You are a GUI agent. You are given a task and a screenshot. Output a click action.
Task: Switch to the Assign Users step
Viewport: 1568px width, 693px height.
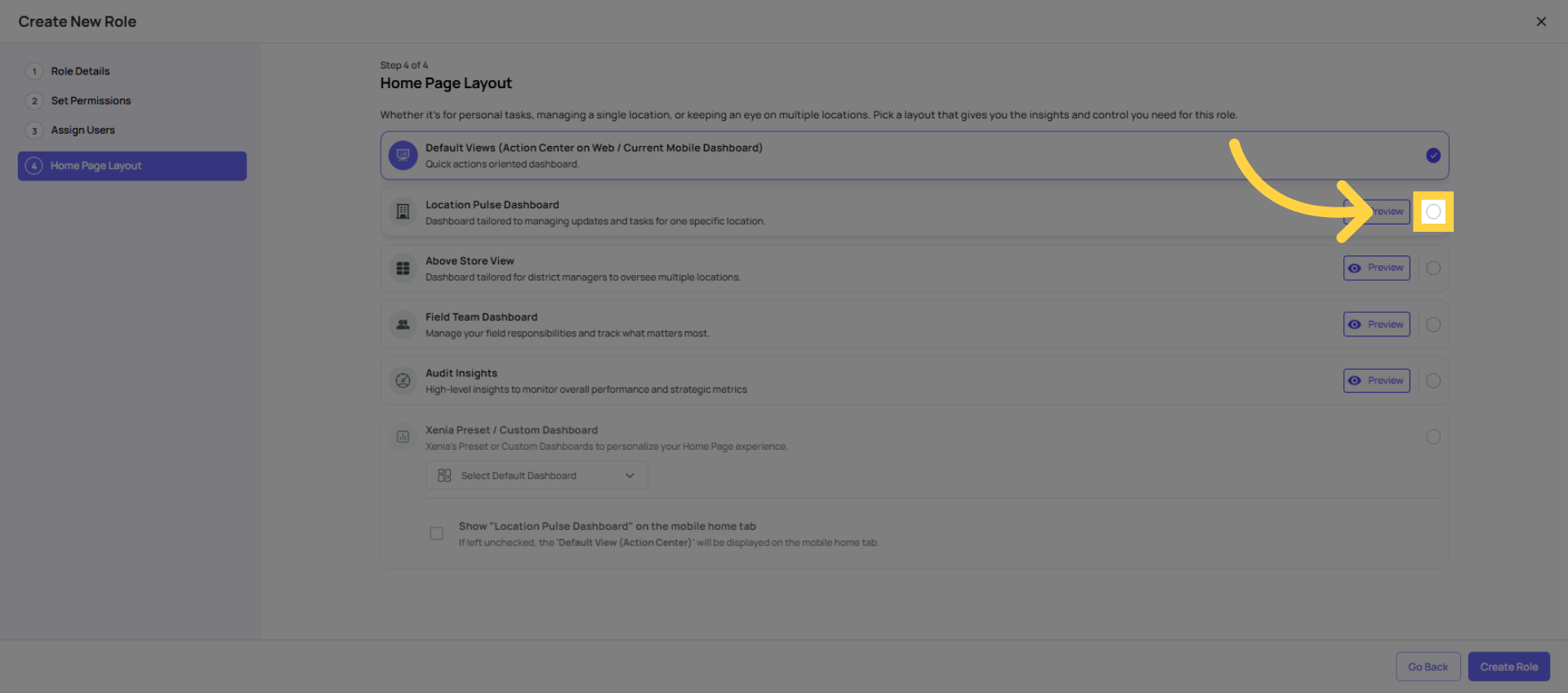82,130
